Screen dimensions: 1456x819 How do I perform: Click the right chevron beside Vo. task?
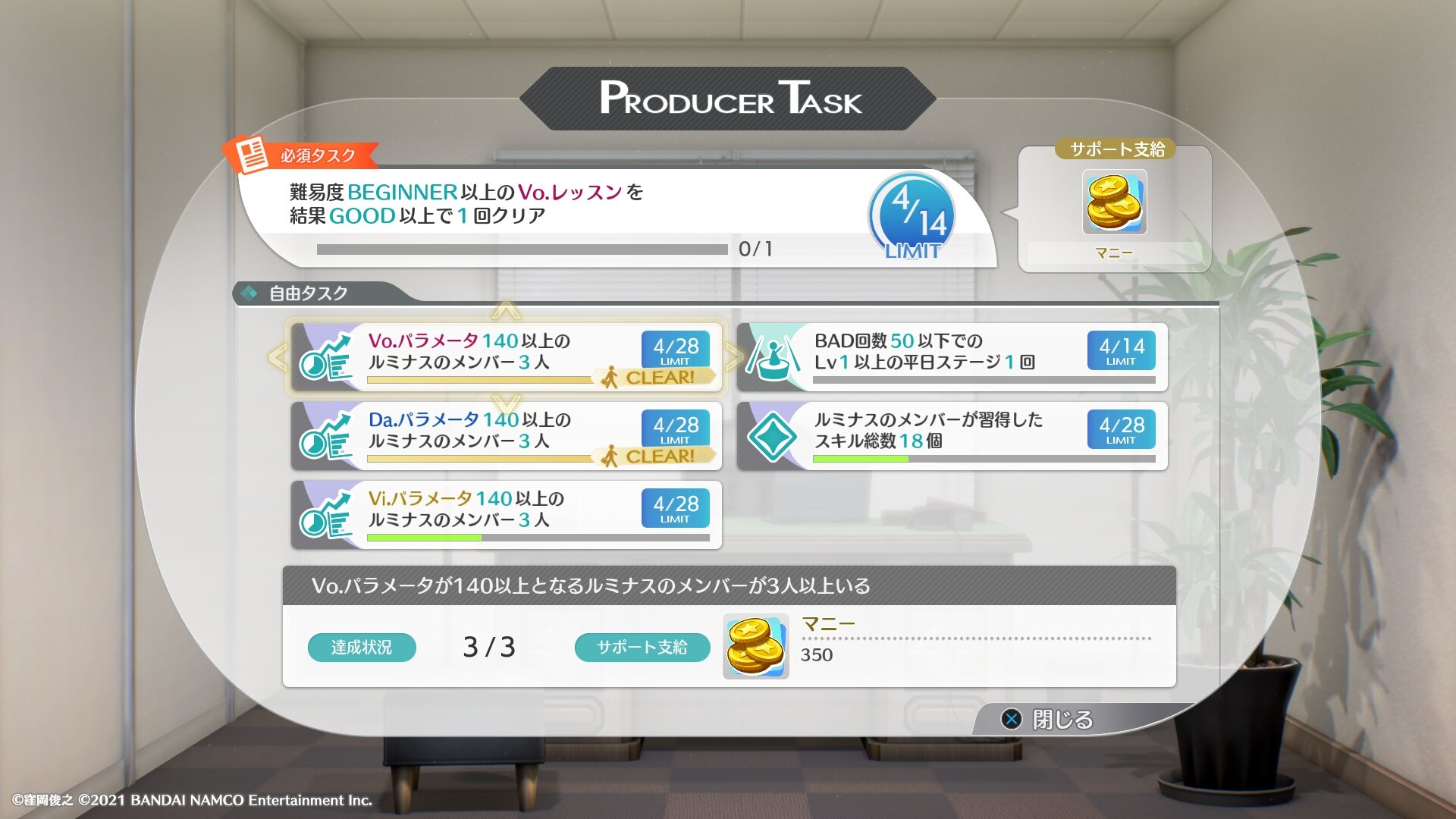[x=734, y=356]
